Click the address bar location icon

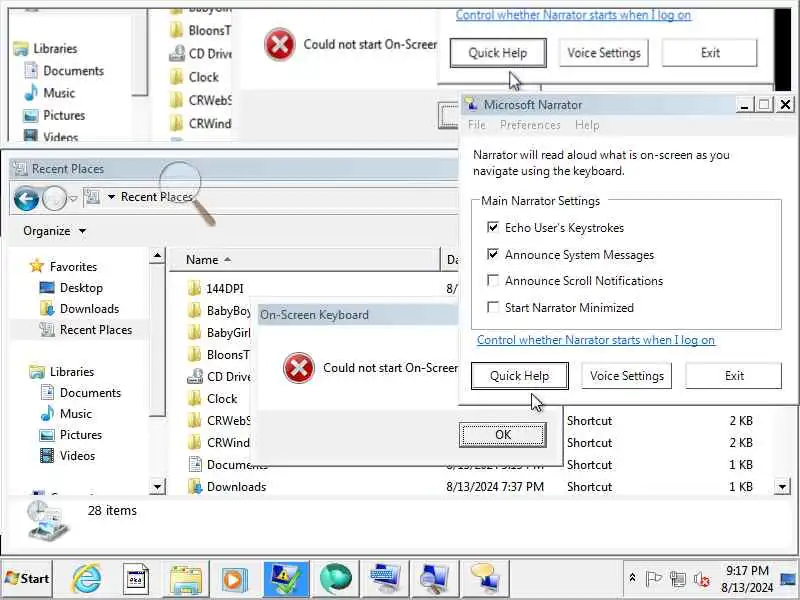pos(92,197)
